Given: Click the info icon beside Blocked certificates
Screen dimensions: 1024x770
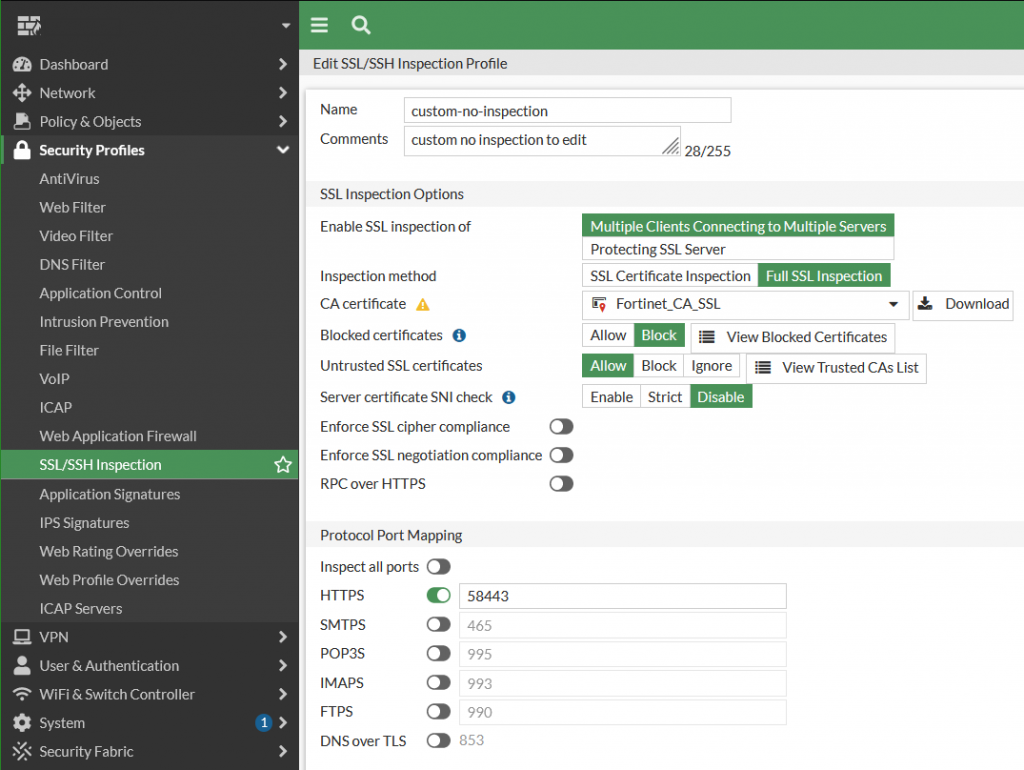Looking at the screenshot, I should point(459,336).
